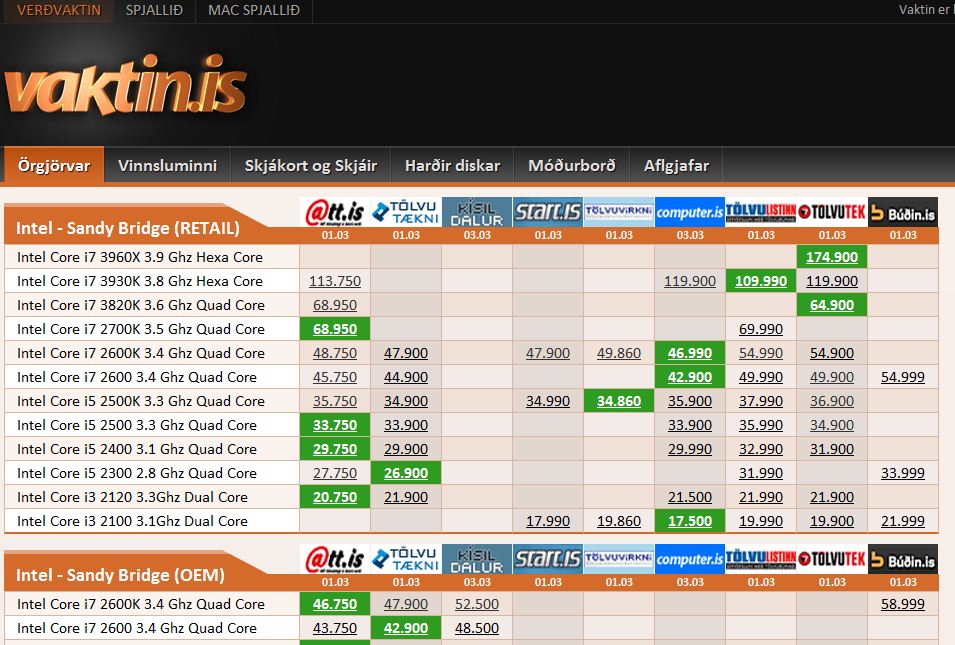Click Tölvuvirkni logo in OEM header row

619,559
